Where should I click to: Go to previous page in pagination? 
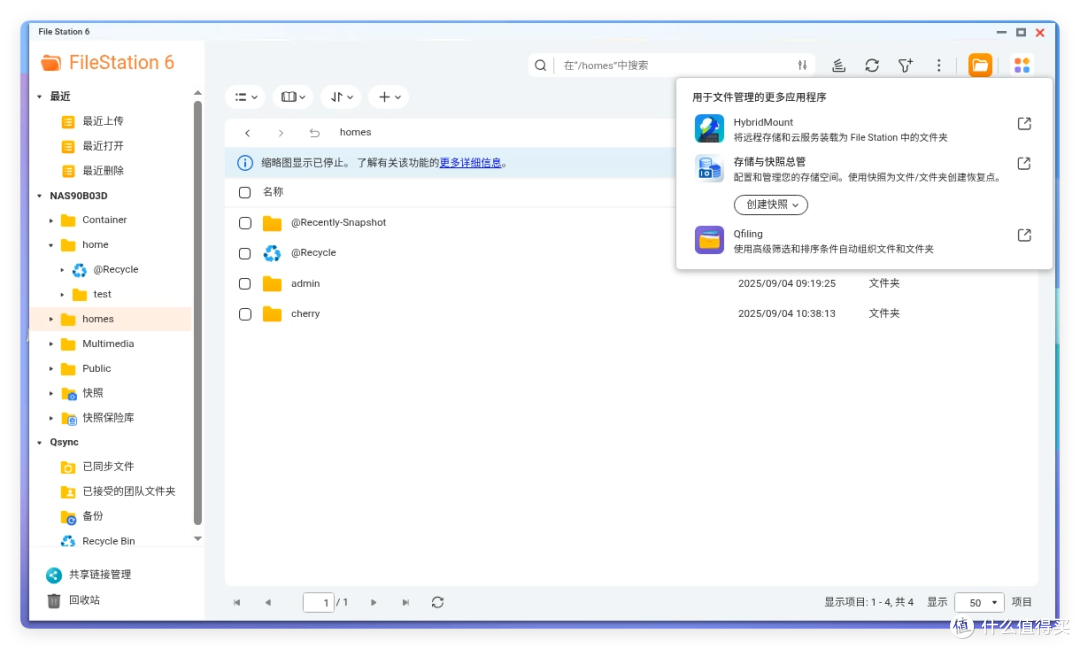coord(268,602)
